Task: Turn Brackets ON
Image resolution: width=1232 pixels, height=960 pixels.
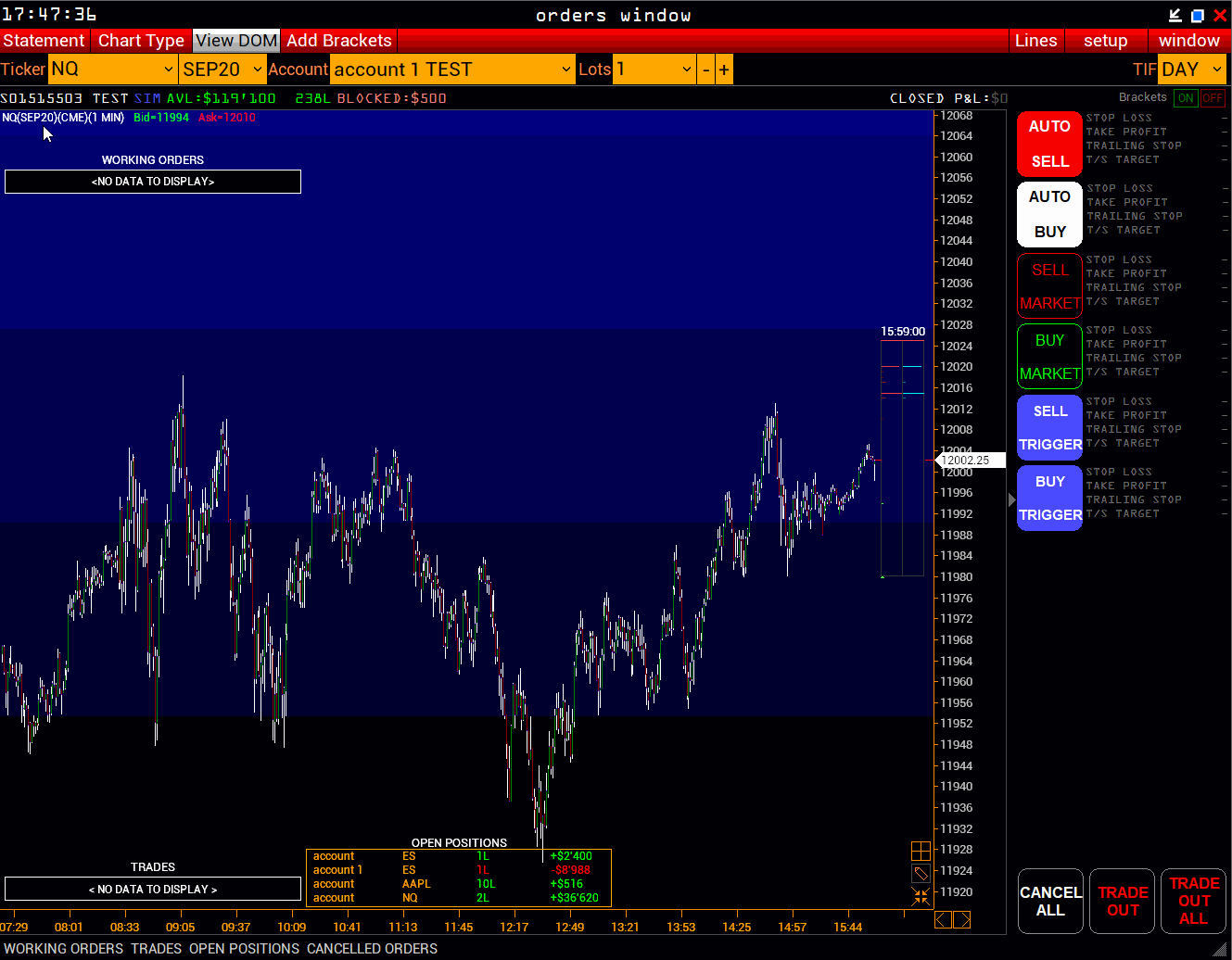Action: tap(1185, 98)
